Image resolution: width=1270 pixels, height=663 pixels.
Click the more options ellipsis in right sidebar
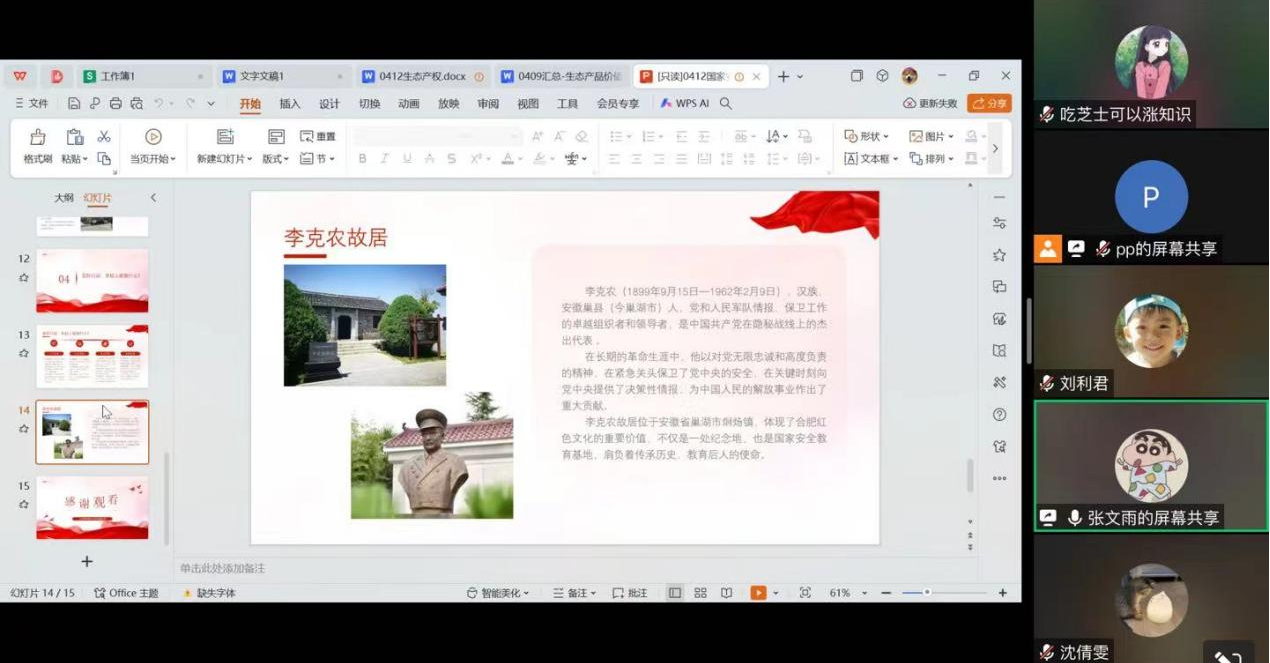[x=999, y=479]
